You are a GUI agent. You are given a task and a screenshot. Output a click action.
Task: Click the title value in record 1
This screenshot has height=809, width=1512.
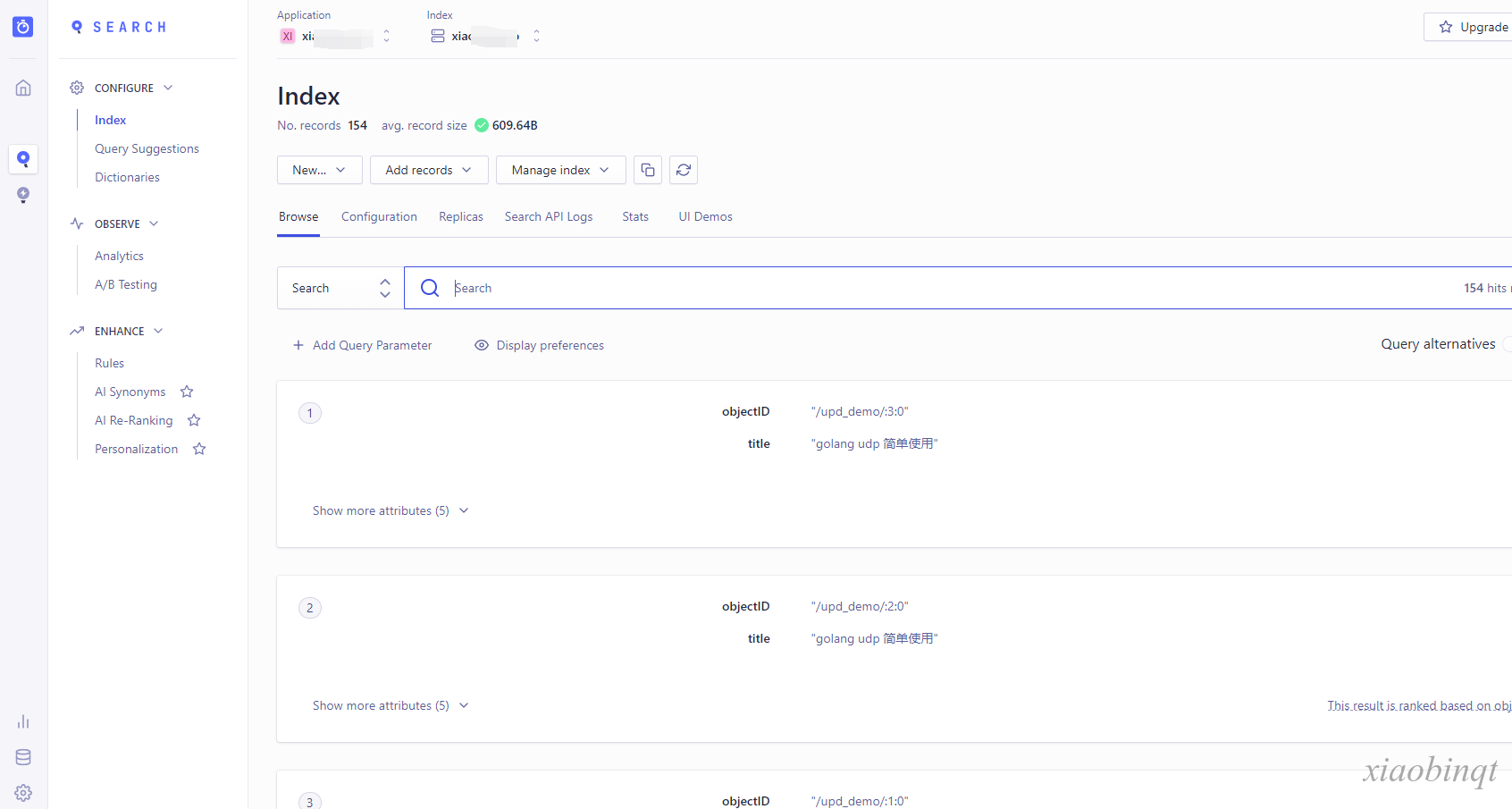tap(874, 443)
